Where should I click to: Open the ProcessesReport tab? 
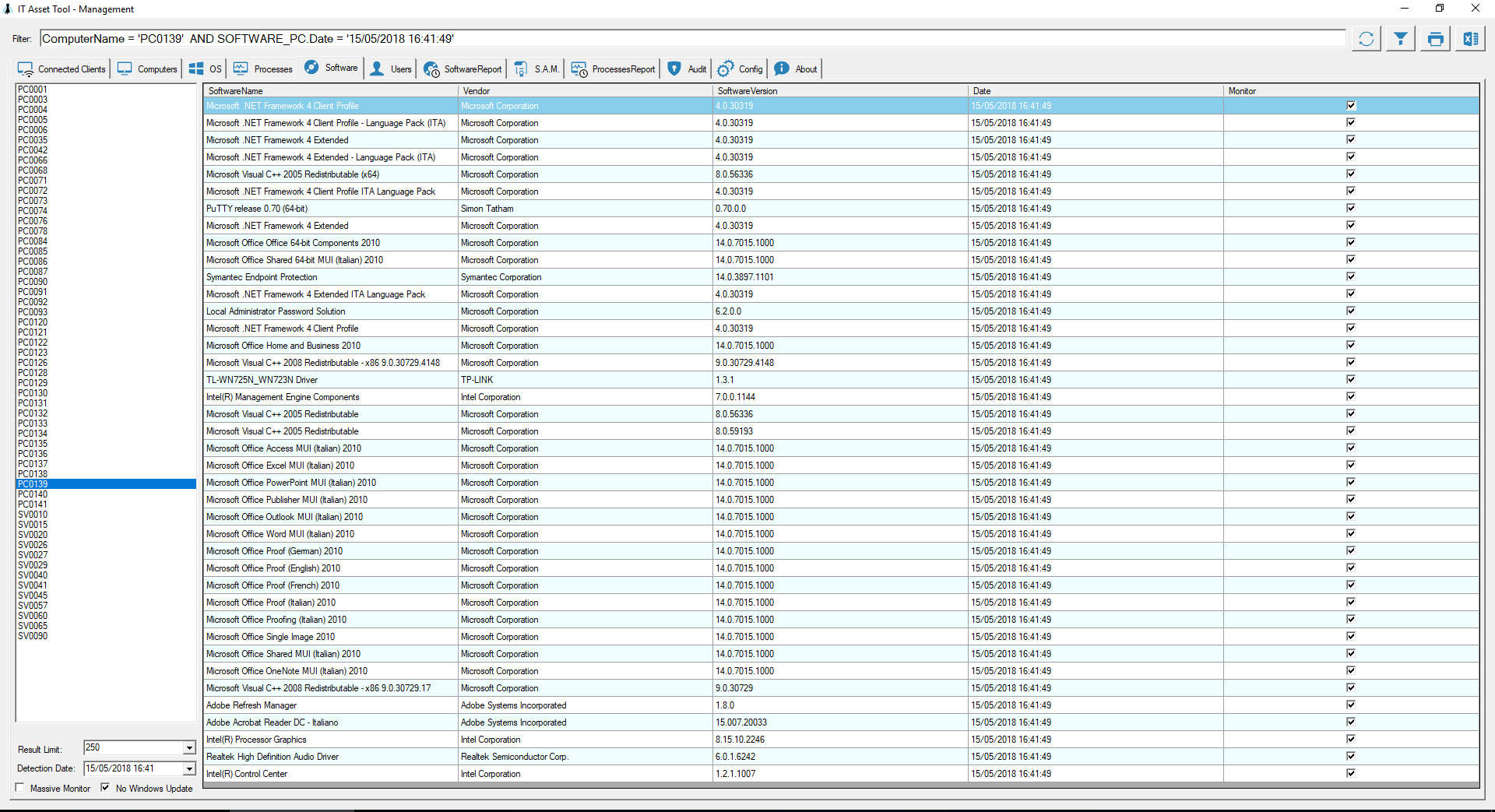614,69
